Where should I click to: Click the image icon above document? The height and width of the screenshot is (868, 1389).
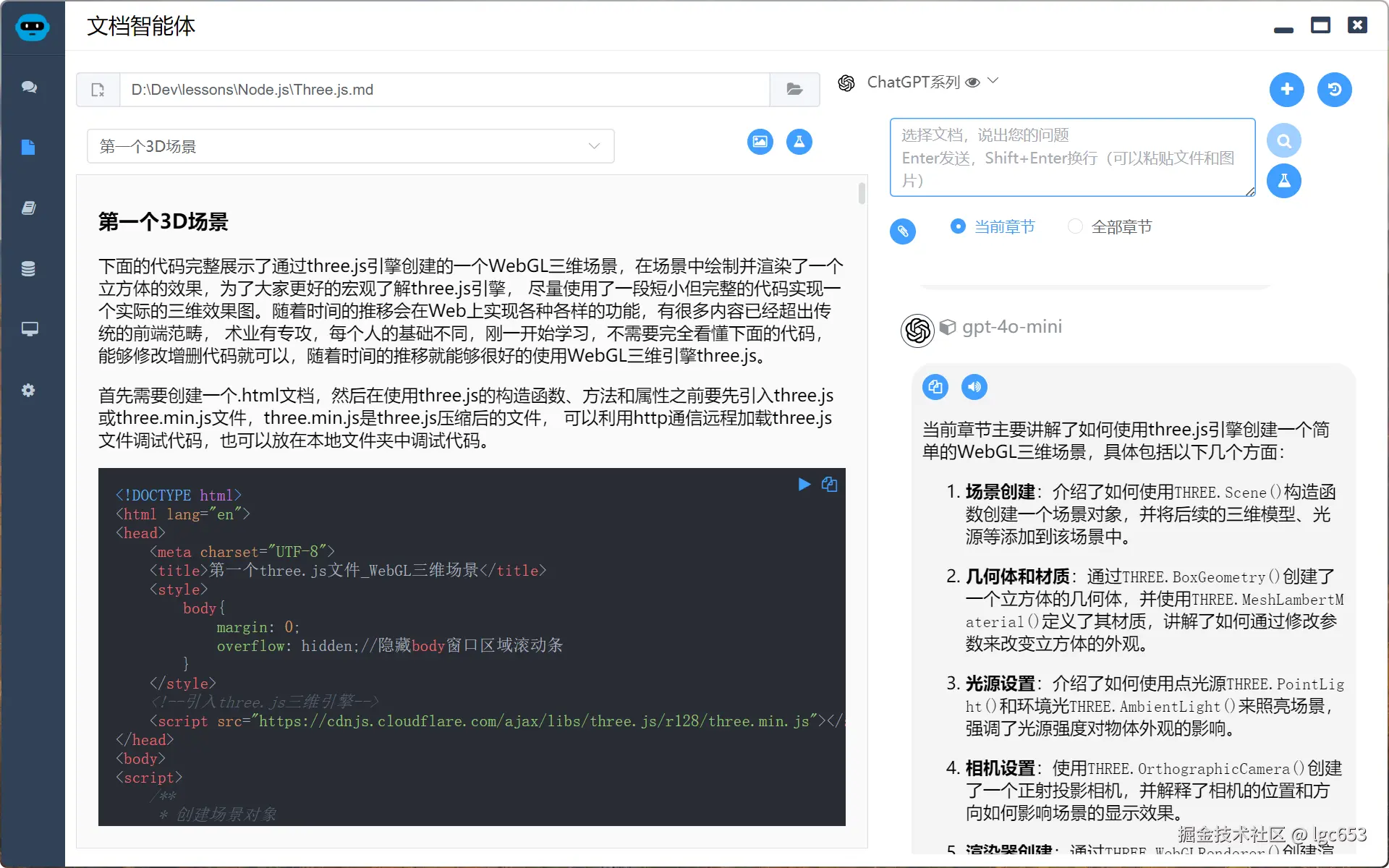click(x=760, y=142)
